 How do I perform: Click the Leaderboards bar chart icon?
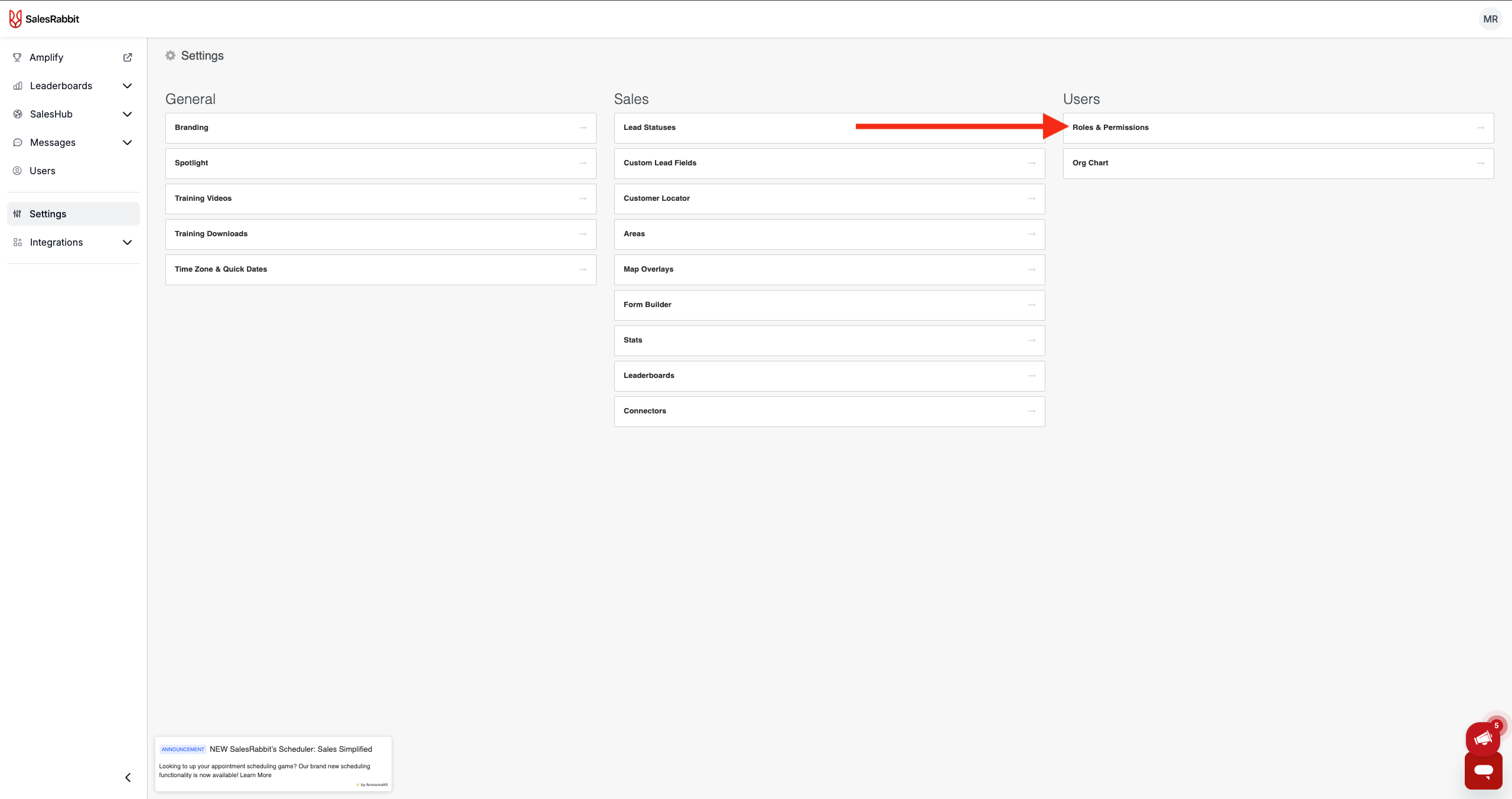tap(18, 86)
